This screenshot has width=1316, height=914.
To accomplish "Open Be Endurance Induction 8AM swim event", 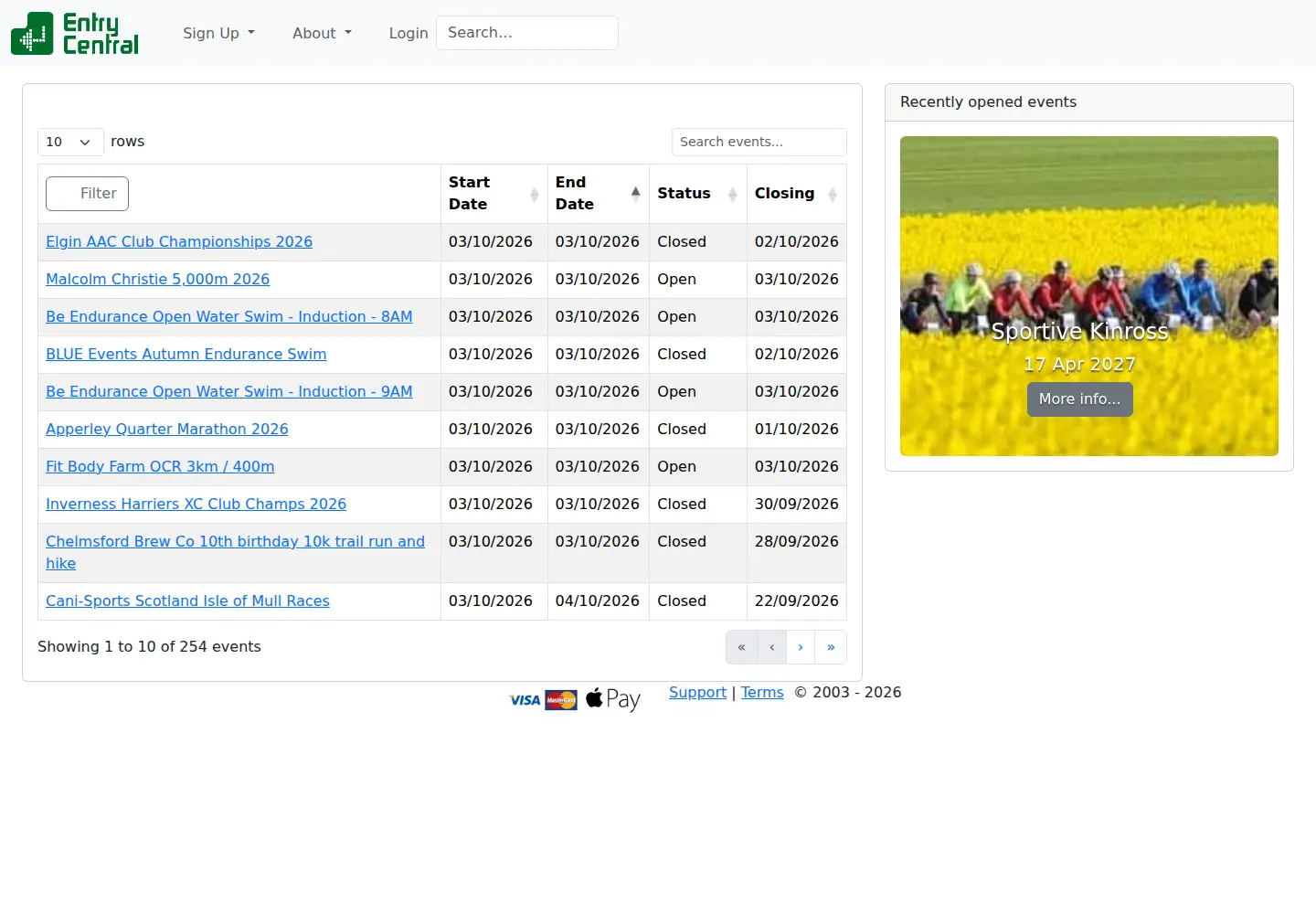I will point(229,316).
